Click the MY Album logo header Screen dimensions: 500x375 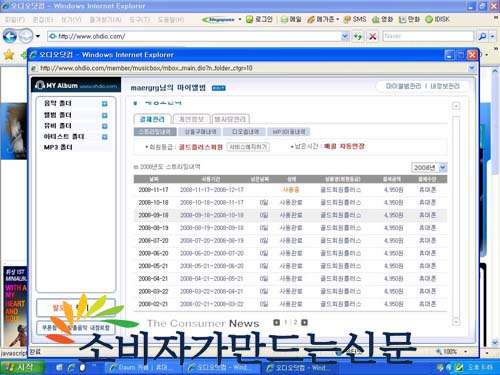(76, 85)
